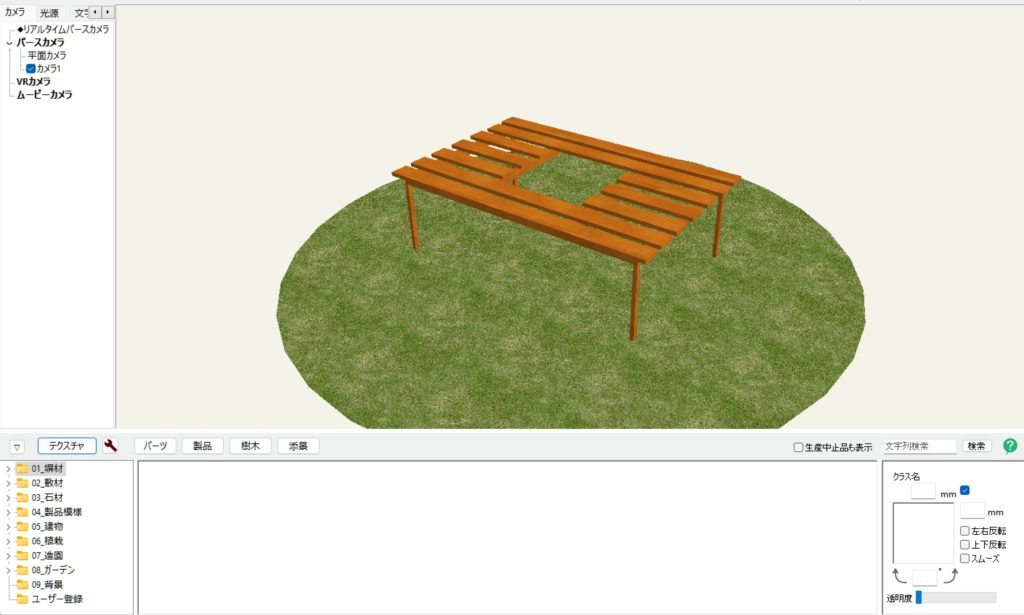Click the 09_背景 folder icon
Image resolution: width=1024 pixels, height=615 pixels.
[x=22, y=584]
